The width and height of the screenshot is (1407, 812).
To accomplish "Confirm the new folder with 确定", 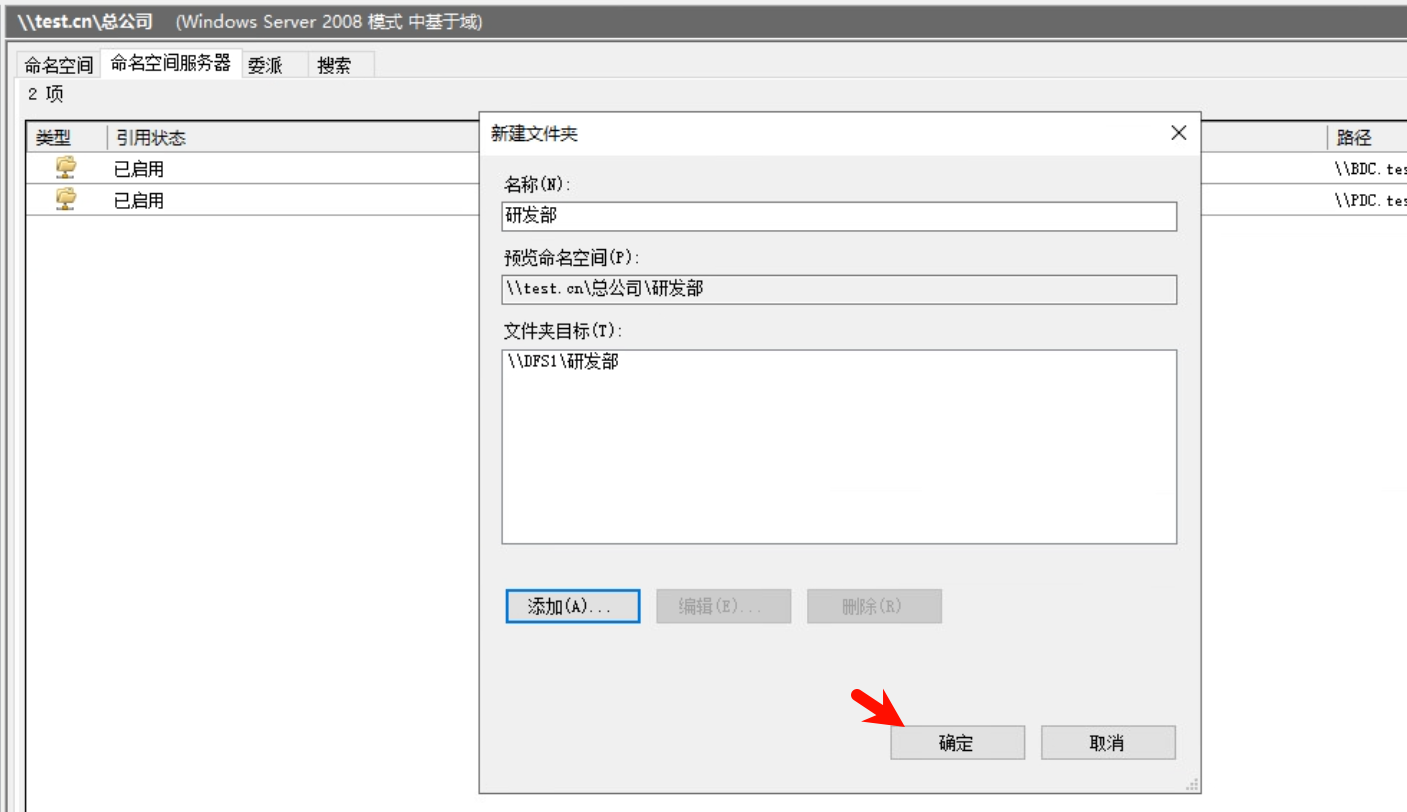I will [956, 742].
